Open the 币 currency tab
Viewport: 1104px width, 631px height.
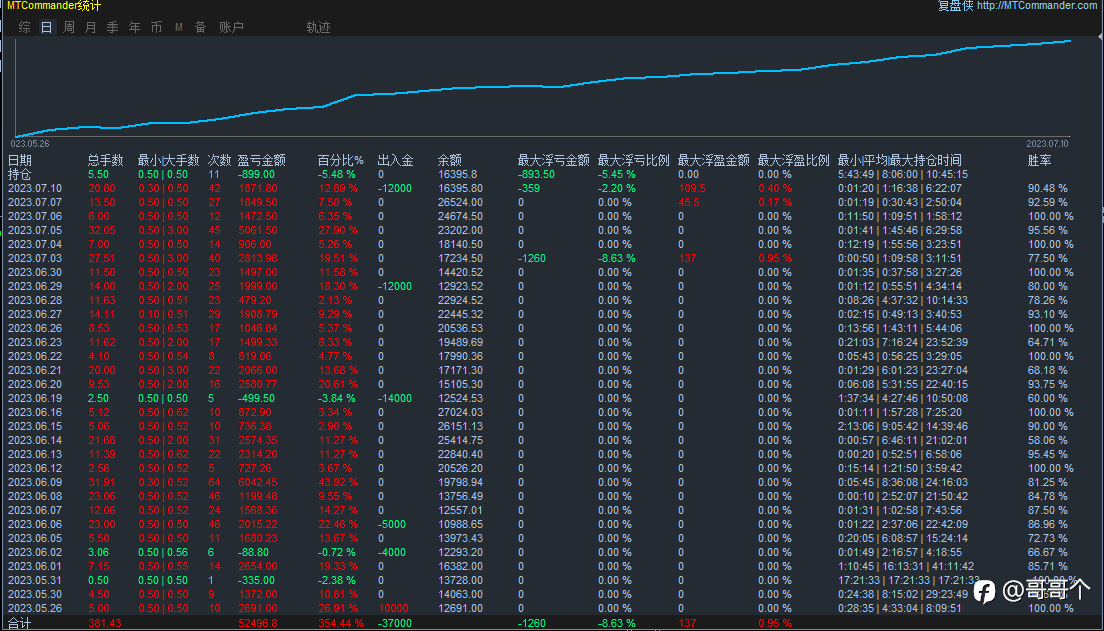[156, 27]
